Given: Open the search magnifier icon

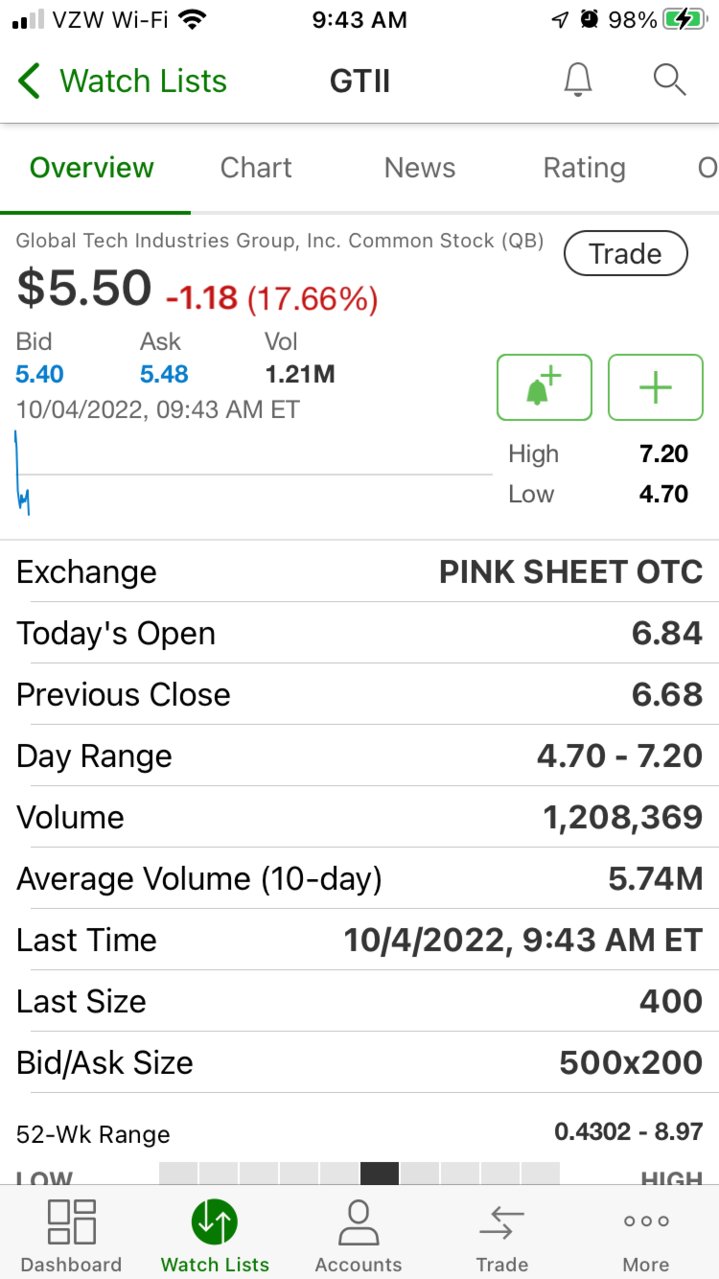Looking at the screenshot, I should [x=669, y=80].
